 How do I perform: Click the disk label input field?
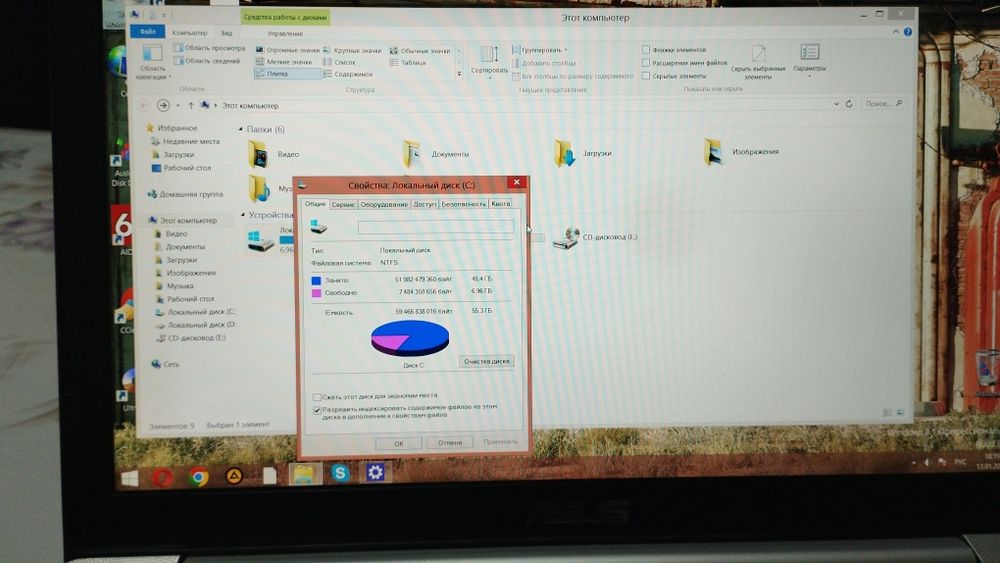(x=436, y=228)
